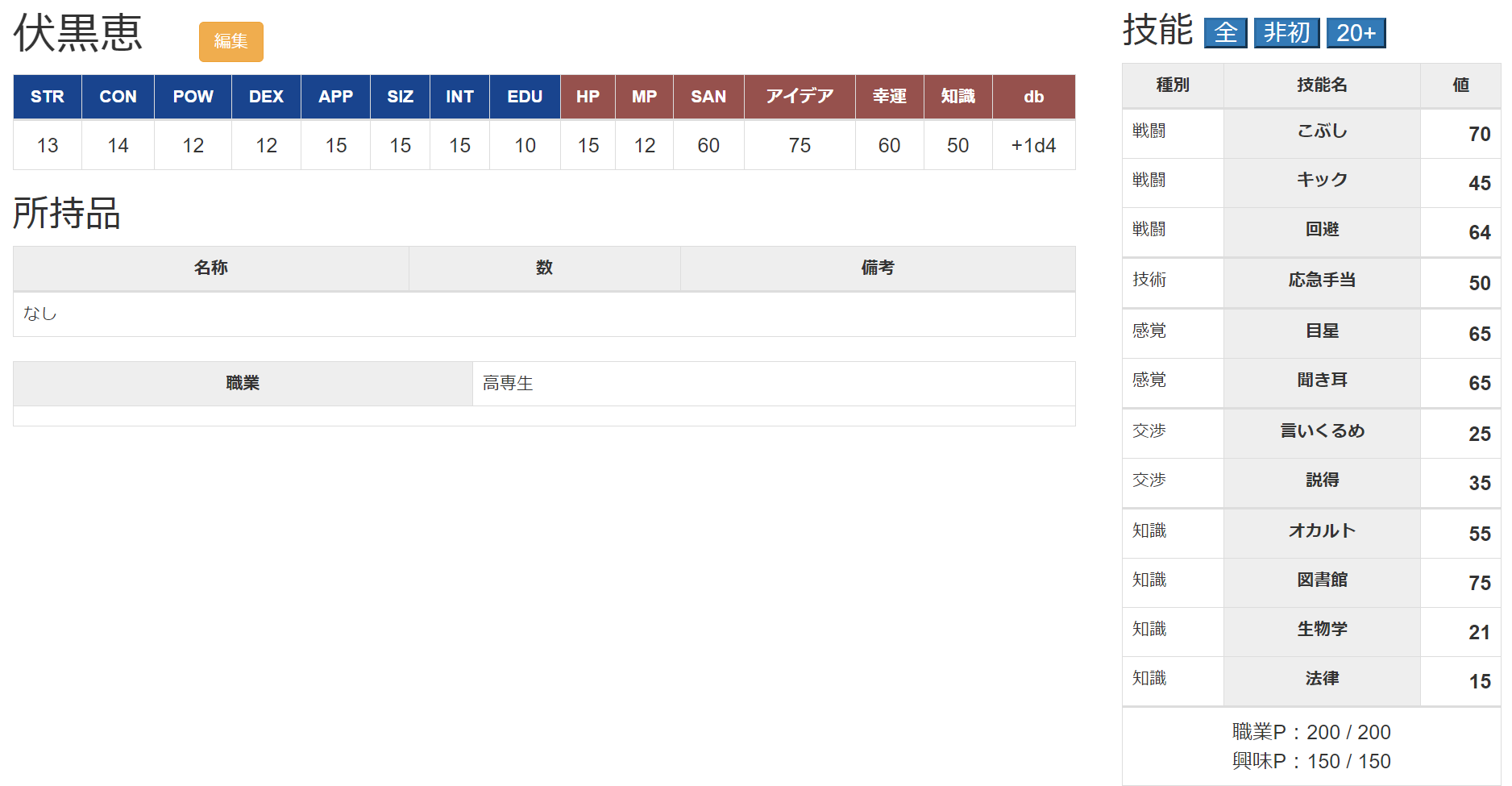Select the APP column header
The image size is (1512, 786).
tap(336, 97)
